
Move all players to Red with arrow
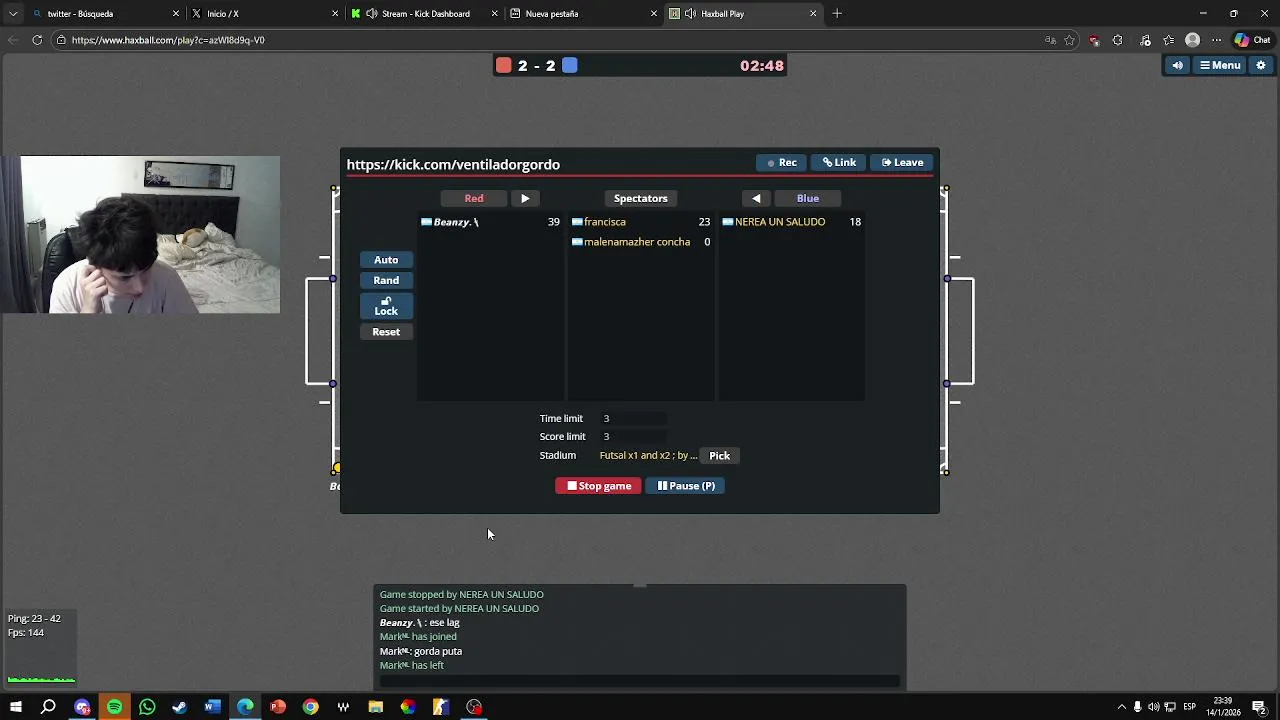click(756, 198)
